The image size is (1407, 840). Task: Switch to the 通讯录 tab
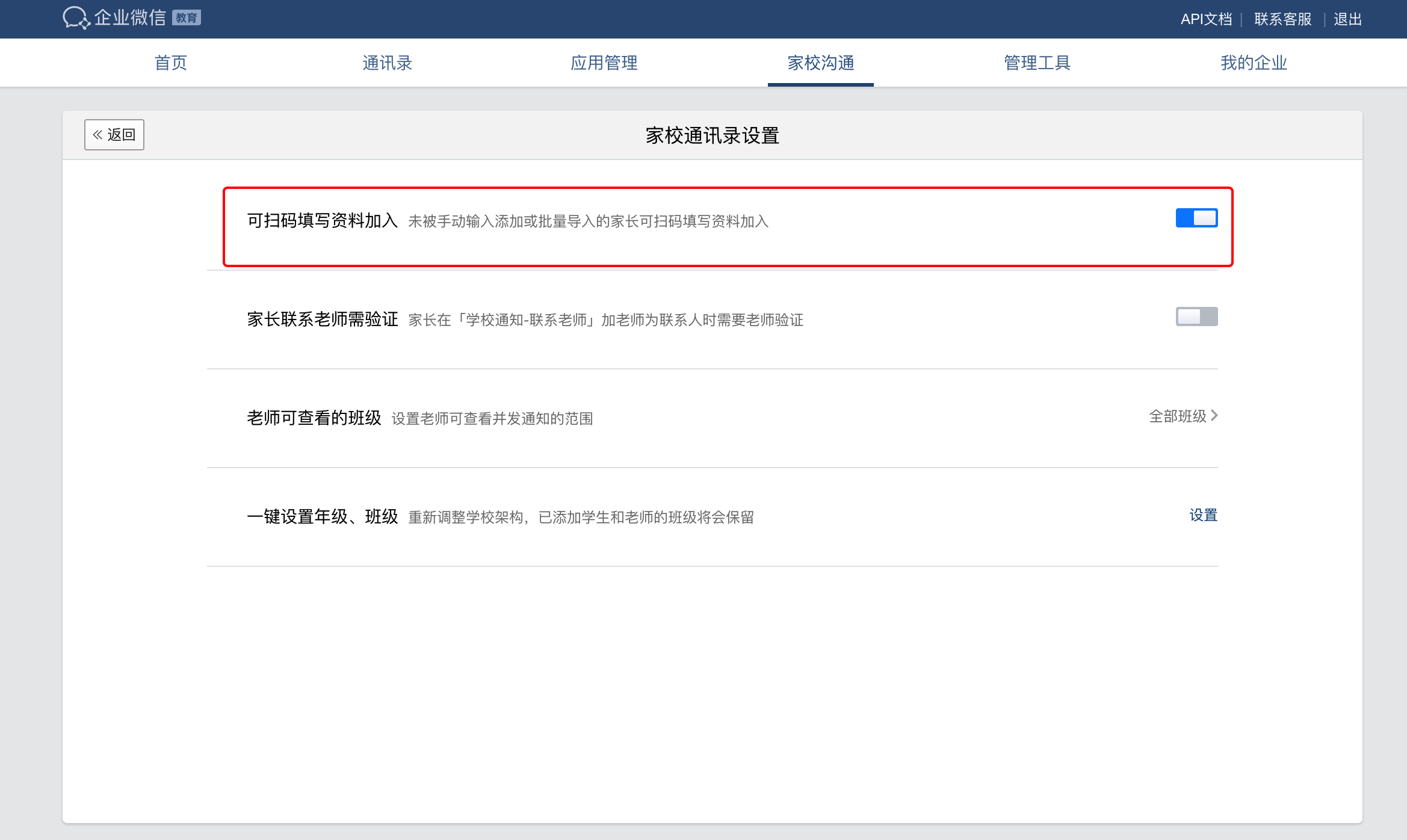(387, 63)
